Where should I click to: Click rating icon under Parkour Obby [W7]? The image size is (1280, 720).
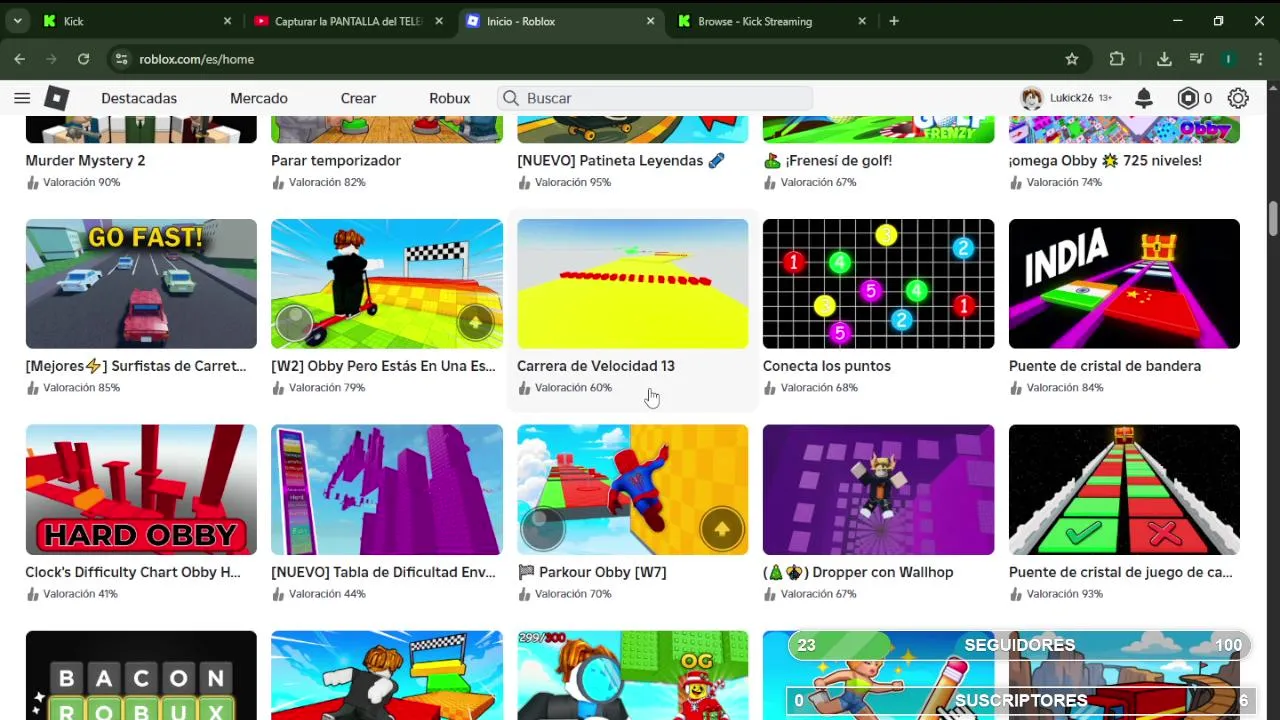pyautogui.click(x=525, y=594)
